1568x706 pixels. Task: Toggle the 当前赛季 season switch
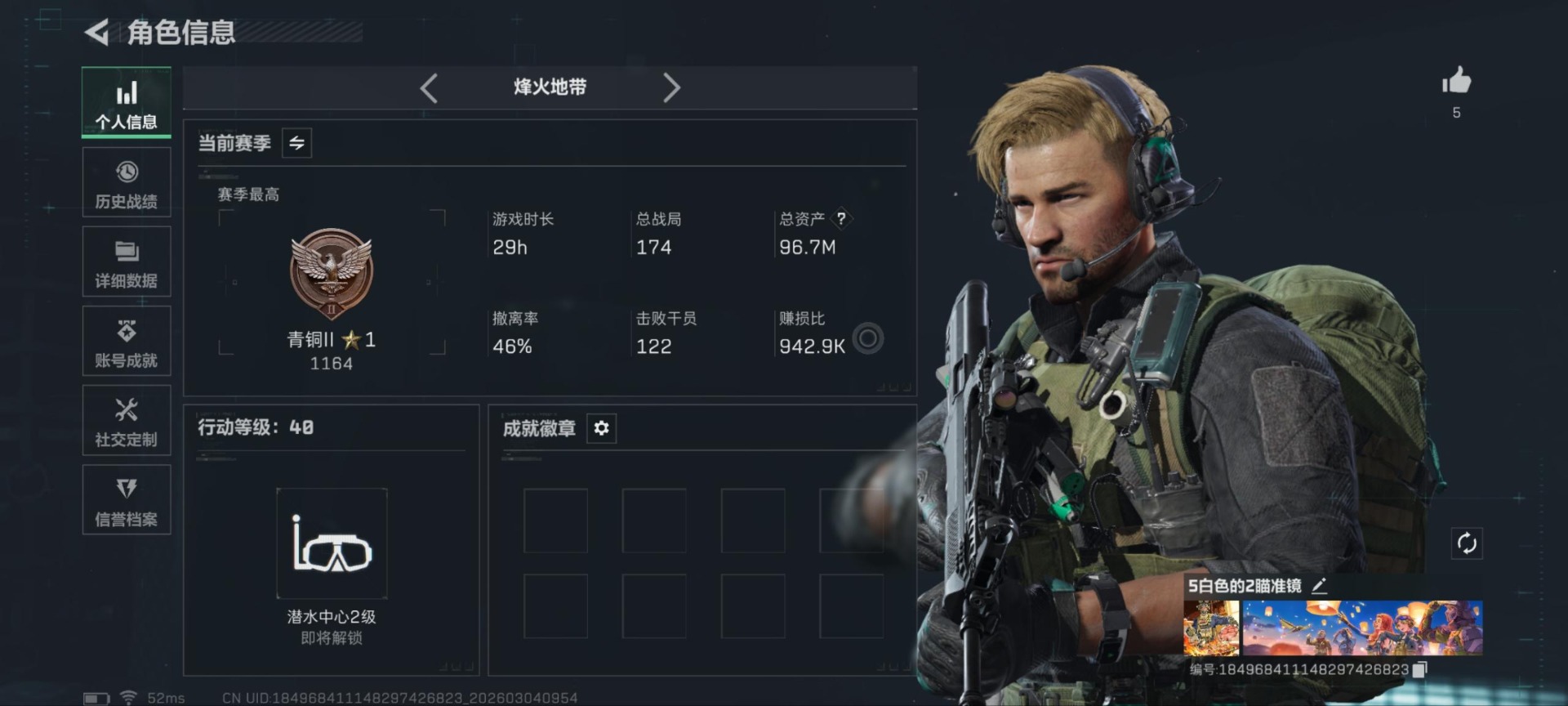[296, 143]
